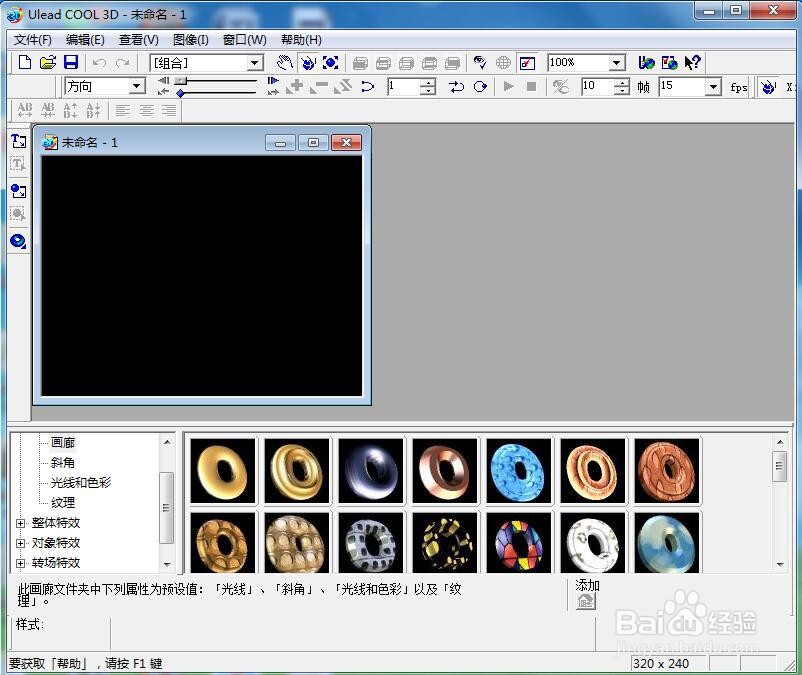Select the 画廊 tree item
This screenshot has width=802, height=675.
[63, 442]
